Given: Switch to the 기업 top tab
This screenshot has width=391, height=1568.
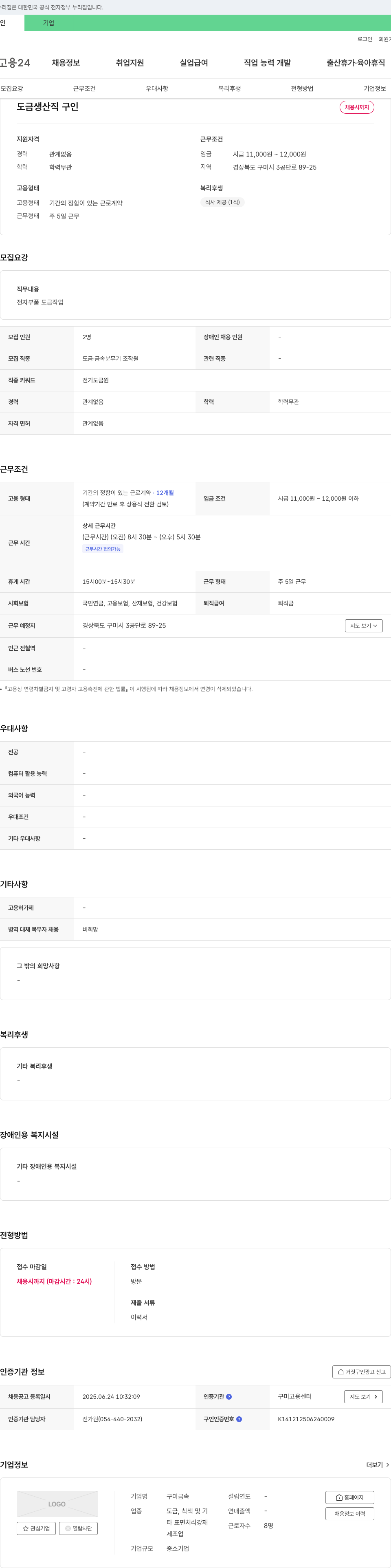Looking at the screenshot, I should click(48, 23).
